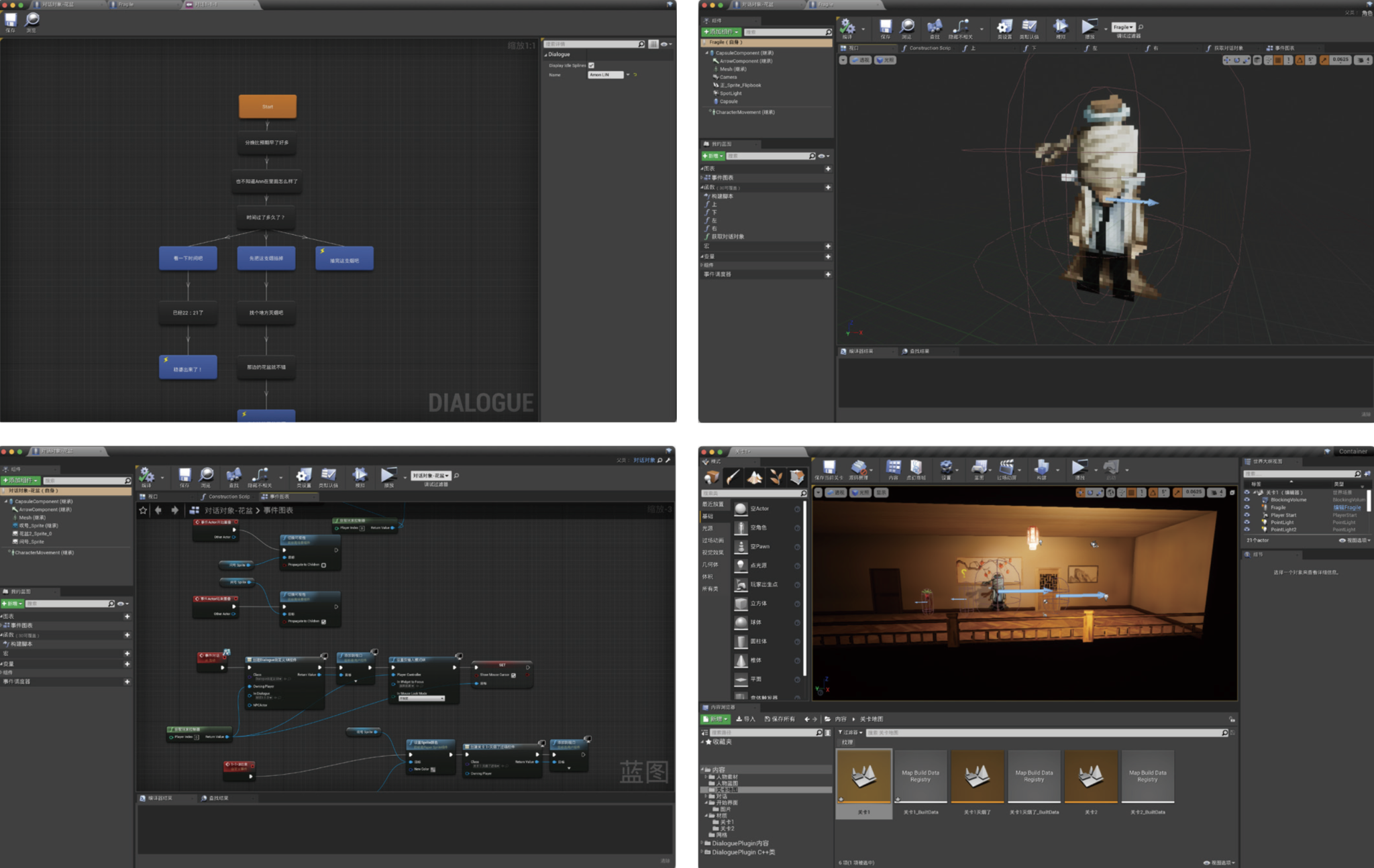Click the Edit Fragile link in World Outliner

[x=1346, y=508]
